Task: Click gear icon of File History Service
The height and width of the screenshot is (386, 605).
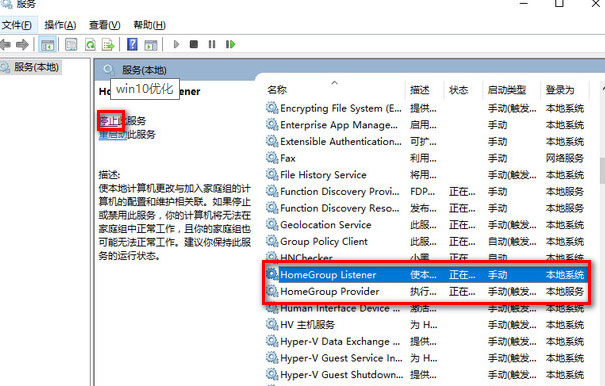Action: [272, 174]
